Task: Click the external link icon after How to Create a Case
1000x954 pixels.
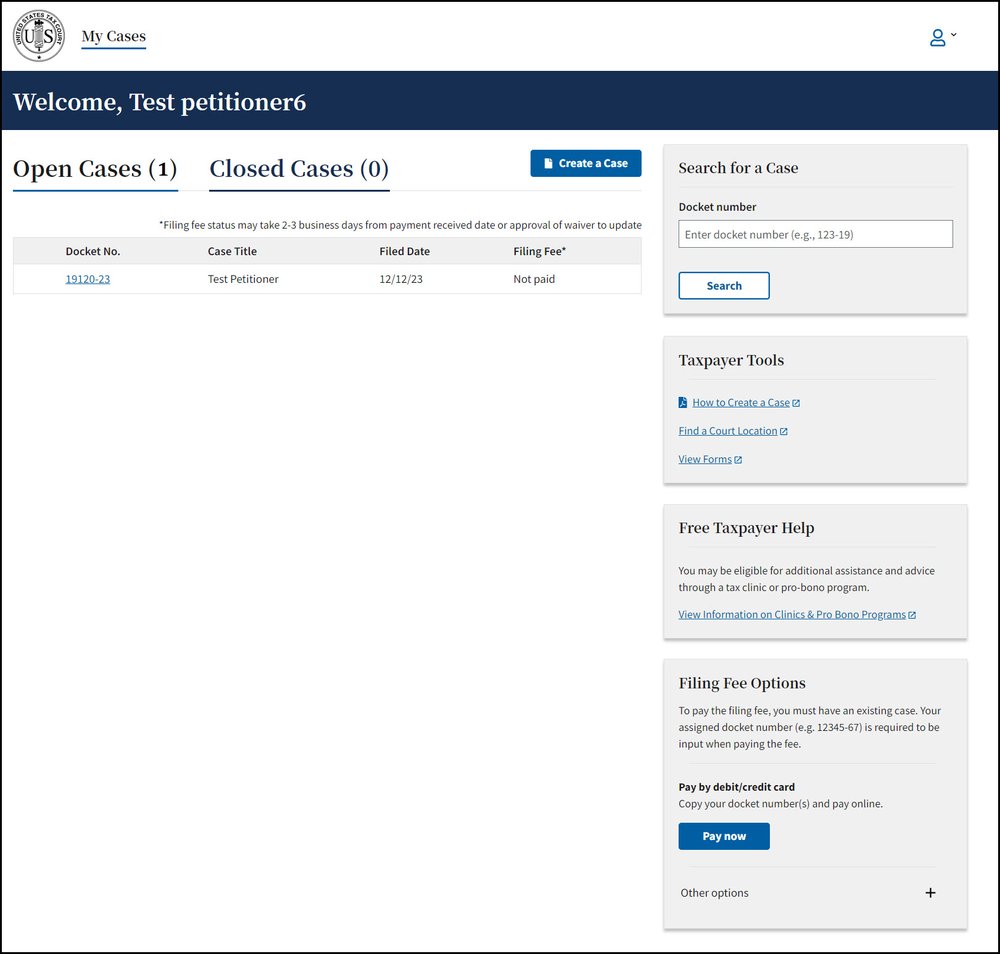Action: pos(796,402)
